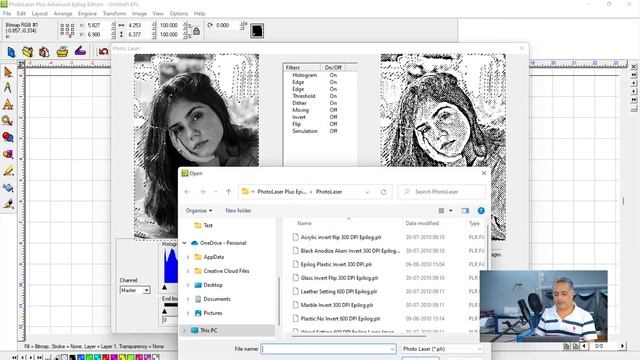Click the blue New document icon
Screen dimensions: 640x360
pos(11,52)
